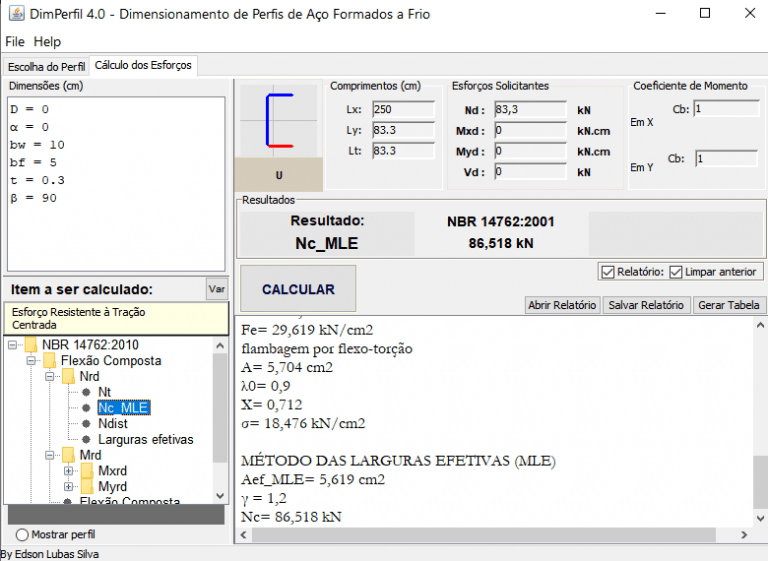The image size is (768, 561).
Task: Click the Vd shear input field
Action: coord(530,171)
